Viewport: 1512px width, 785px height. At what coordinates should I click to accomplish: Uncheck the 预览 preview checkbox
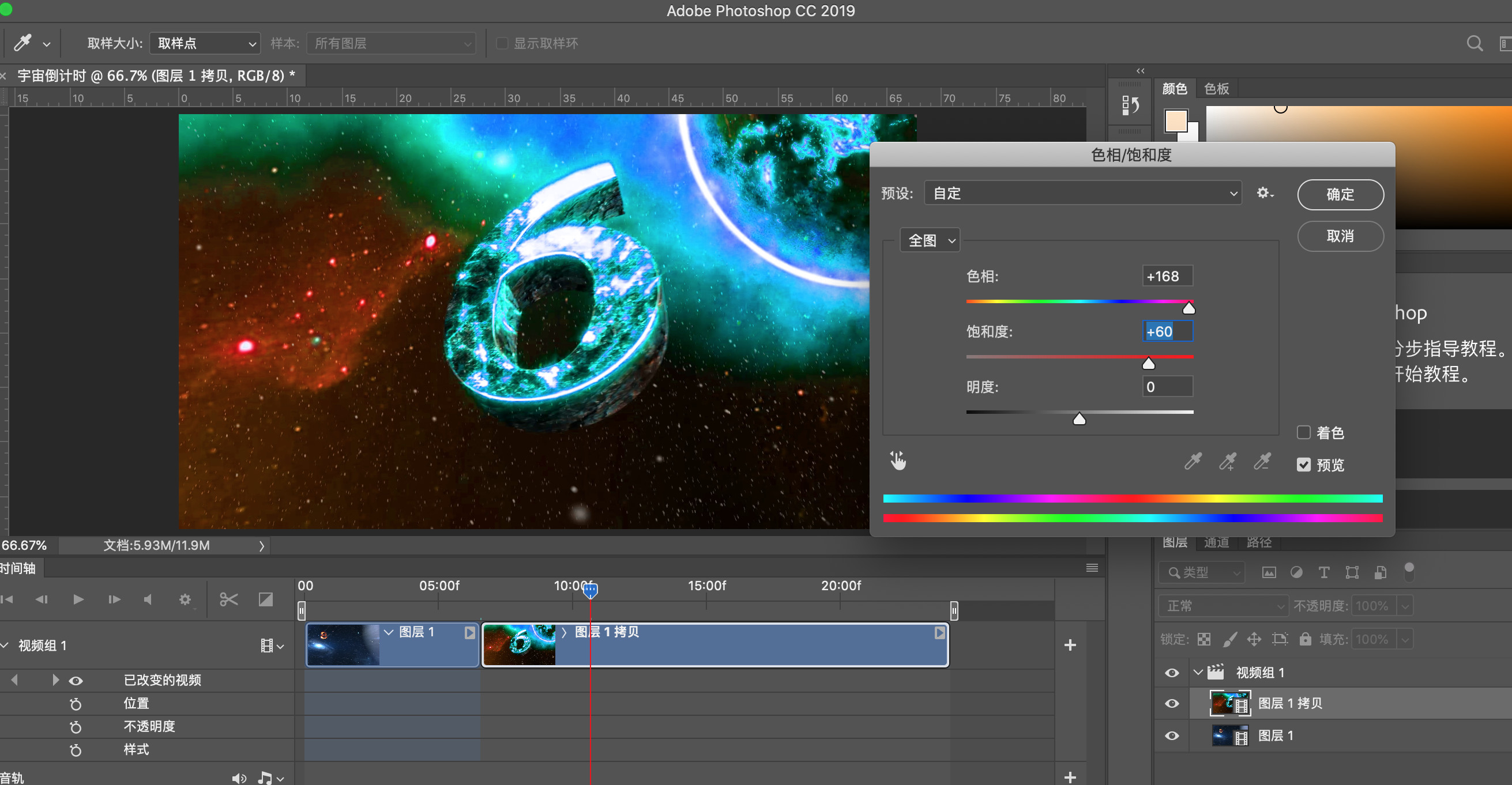[x=1304, y=465]
